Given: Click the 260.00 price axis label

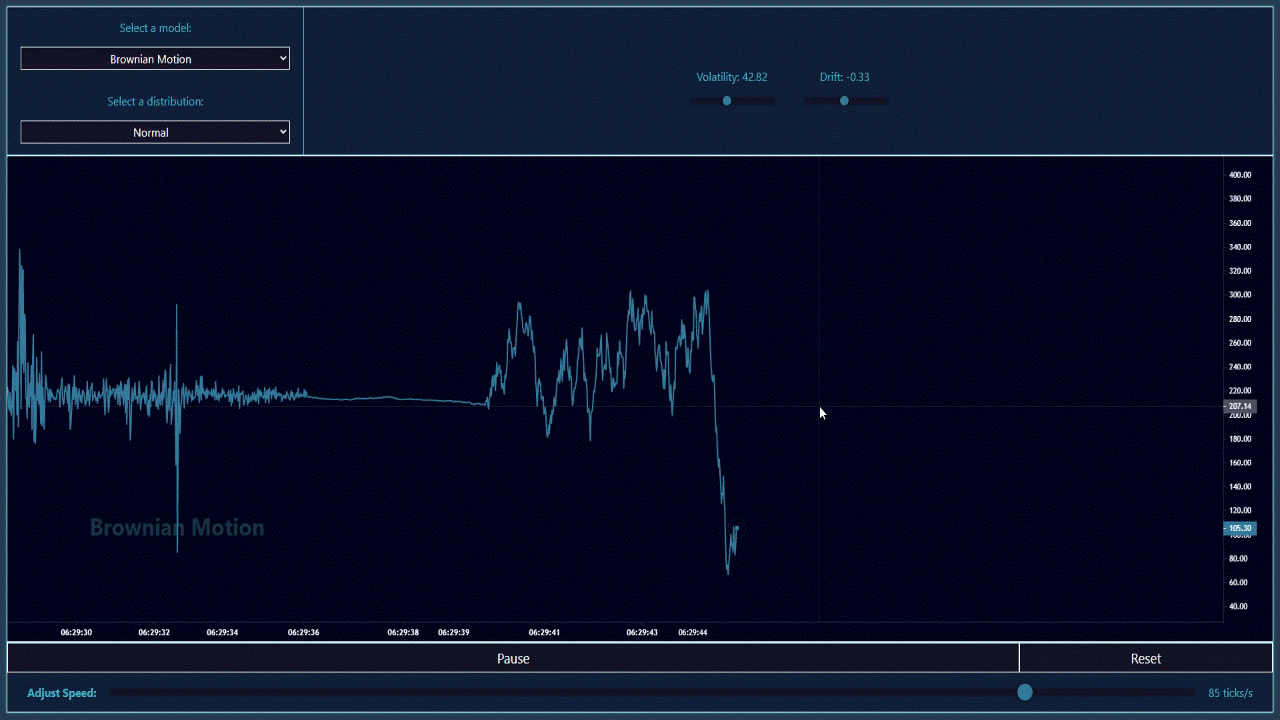Looking at the screenshot, I should [1240, 343].
